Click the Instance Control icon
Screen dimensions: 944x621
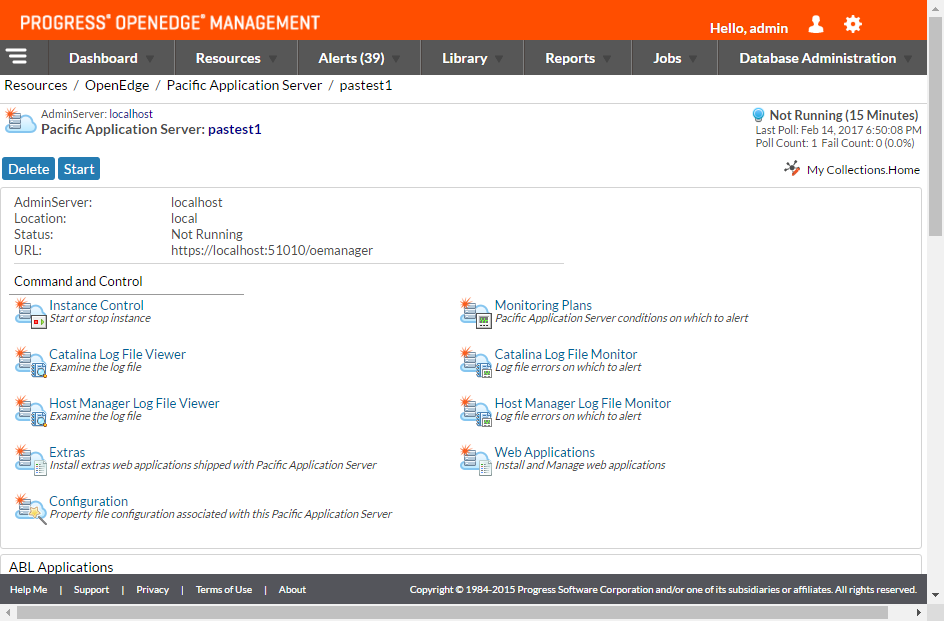pos(30,312)
